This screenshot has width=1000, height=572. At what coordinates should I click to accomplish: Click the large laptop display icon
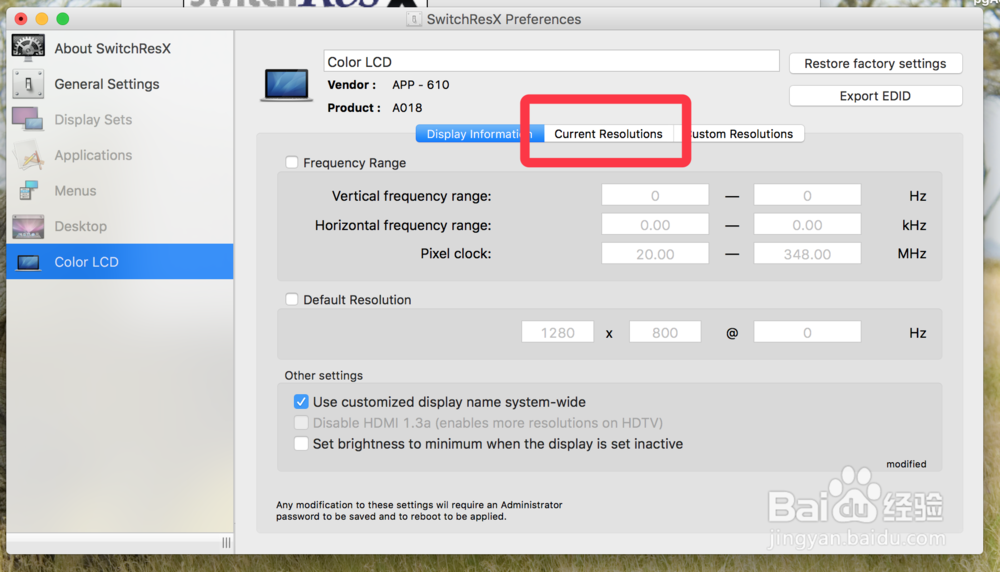[x=286, y=85]
